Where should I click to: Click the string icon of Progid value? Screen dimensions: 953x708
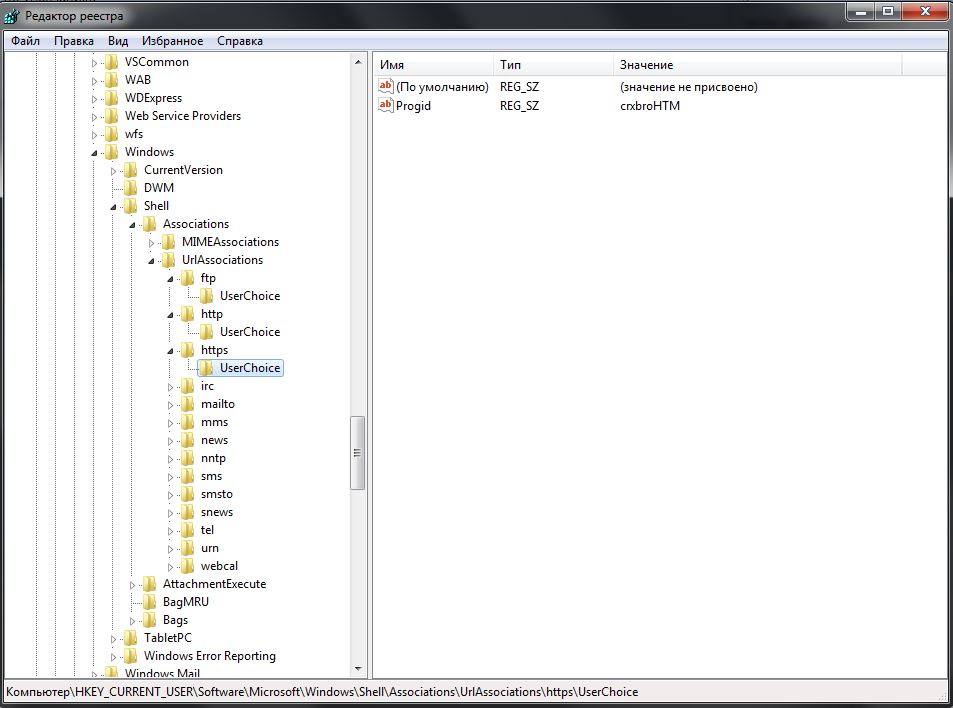(x=385, y=105)
